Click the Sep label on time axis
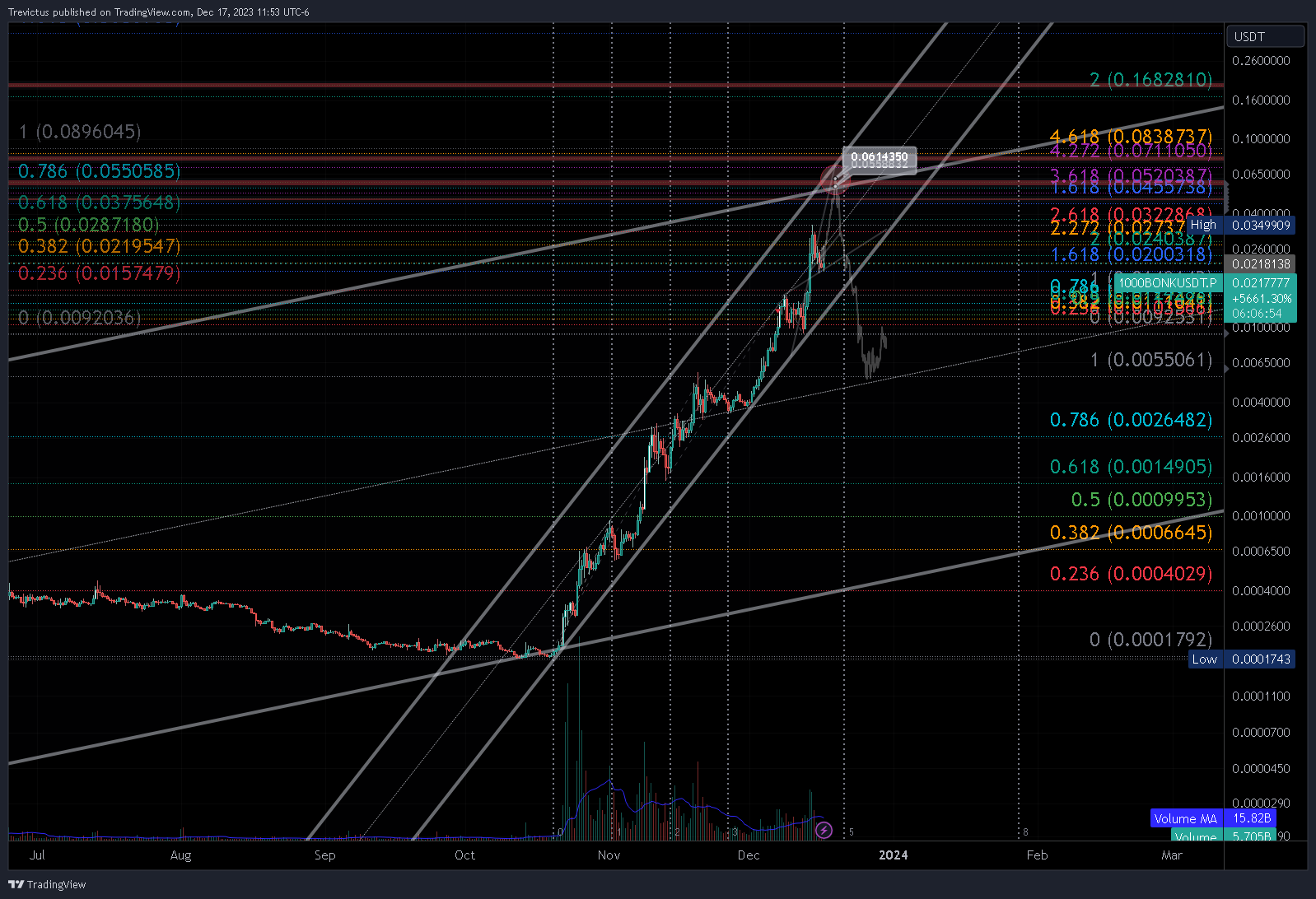Viewport: 1316px width, 899px height. click(325, 855)
